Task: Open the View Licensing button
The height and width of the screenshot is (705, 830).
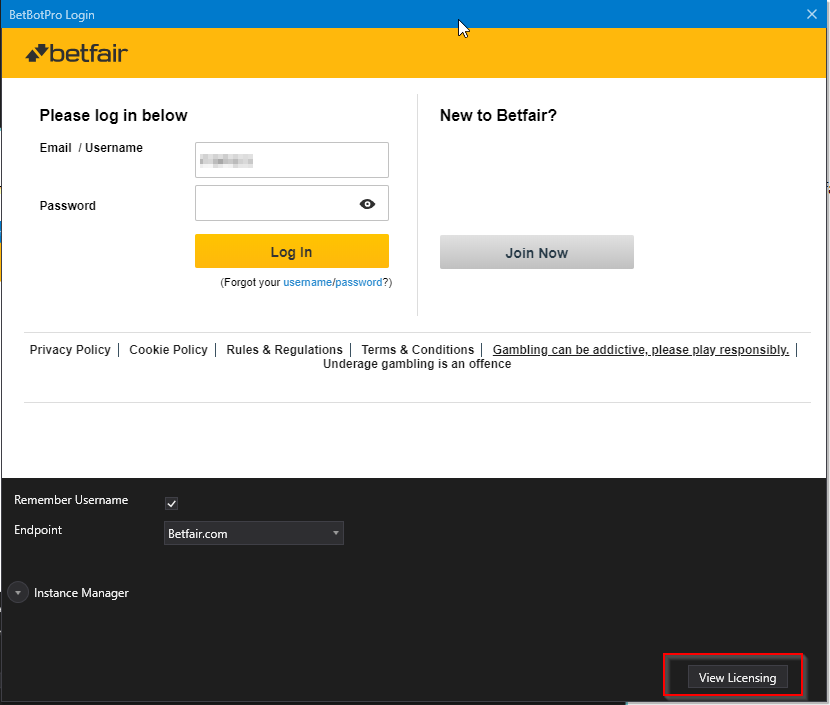Action: point(737,677)
